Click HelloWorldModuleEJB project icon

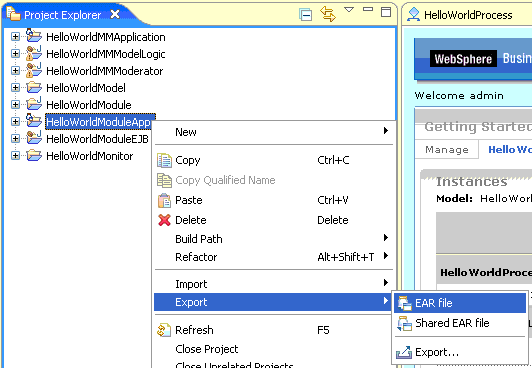(x=34, y=138)
